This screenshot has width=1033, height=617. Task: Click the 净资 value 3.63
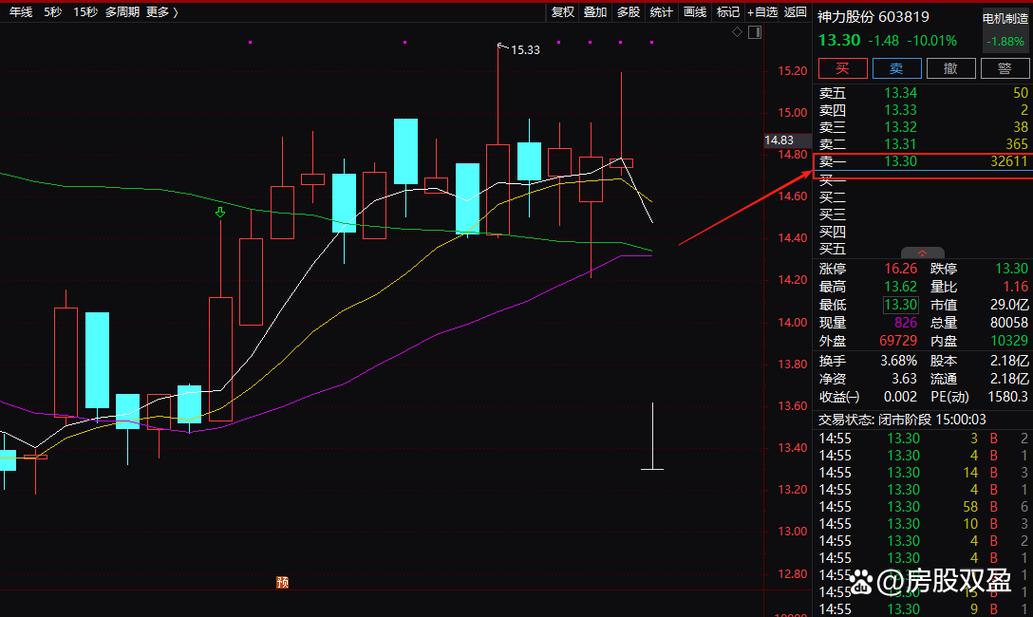coord(904,379)
